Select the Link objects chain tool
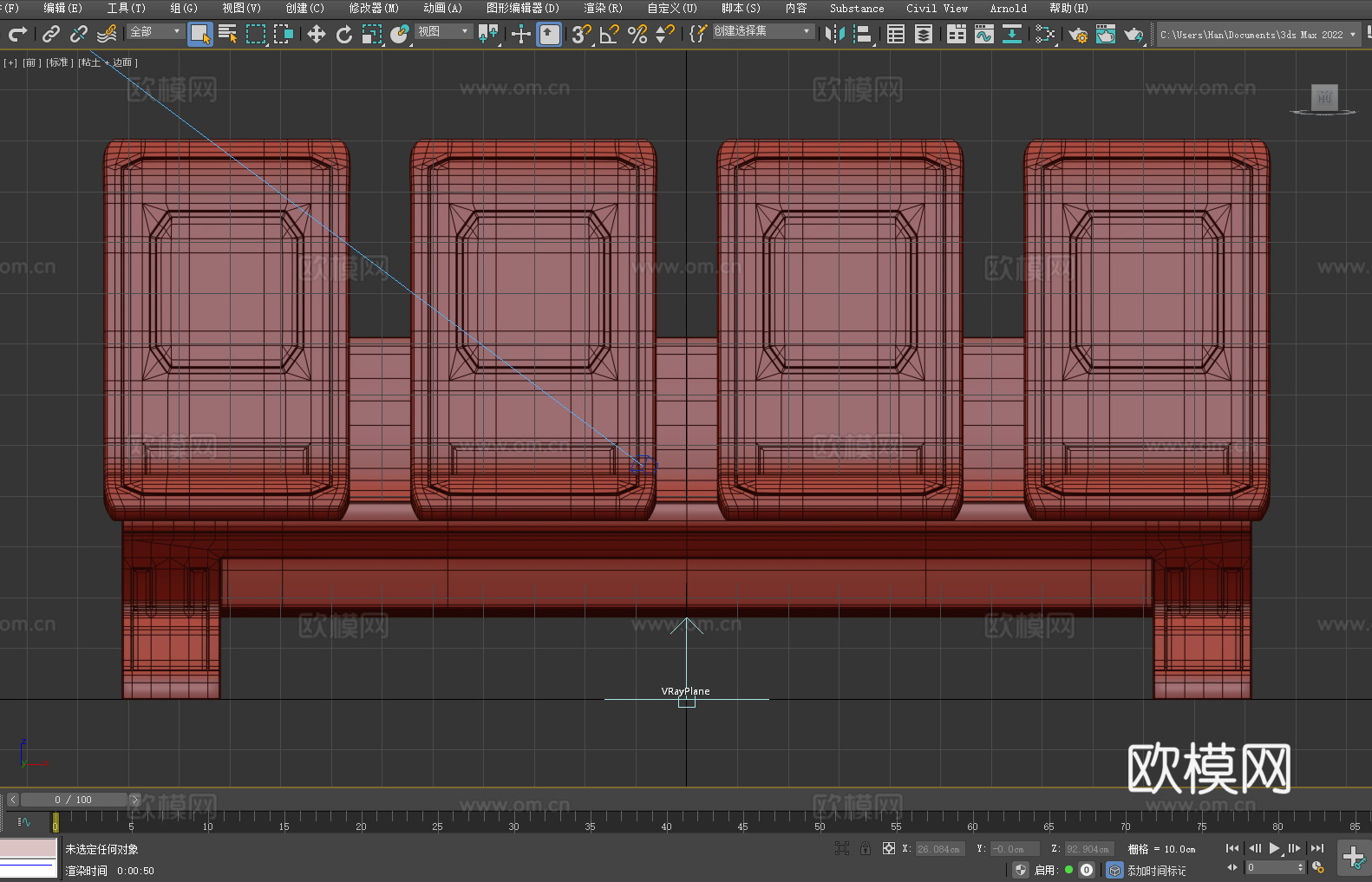This screenshot has height=882, width=1372. tap(51, 34)
